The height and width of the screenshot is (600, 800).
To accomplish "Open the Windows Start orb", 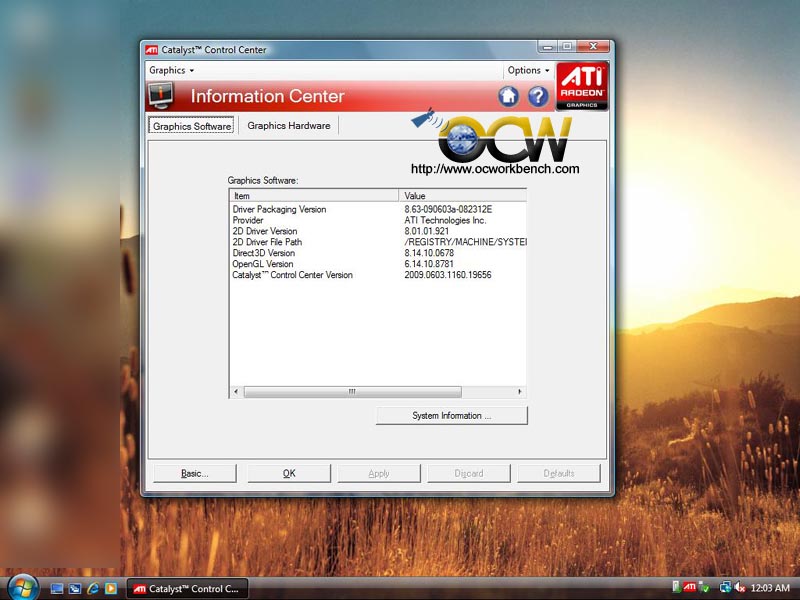I will 22,588.
